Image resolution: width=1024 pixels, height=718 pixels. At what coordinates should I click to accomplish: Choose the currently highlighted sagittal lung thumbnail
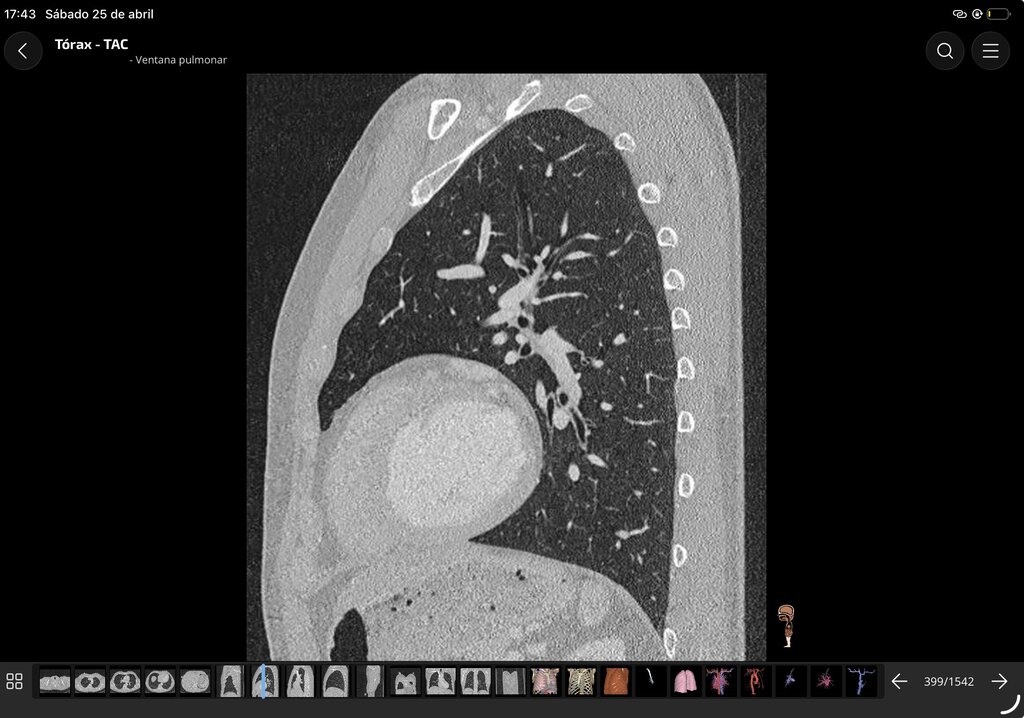pyautogui.click(x=265, y=681)
